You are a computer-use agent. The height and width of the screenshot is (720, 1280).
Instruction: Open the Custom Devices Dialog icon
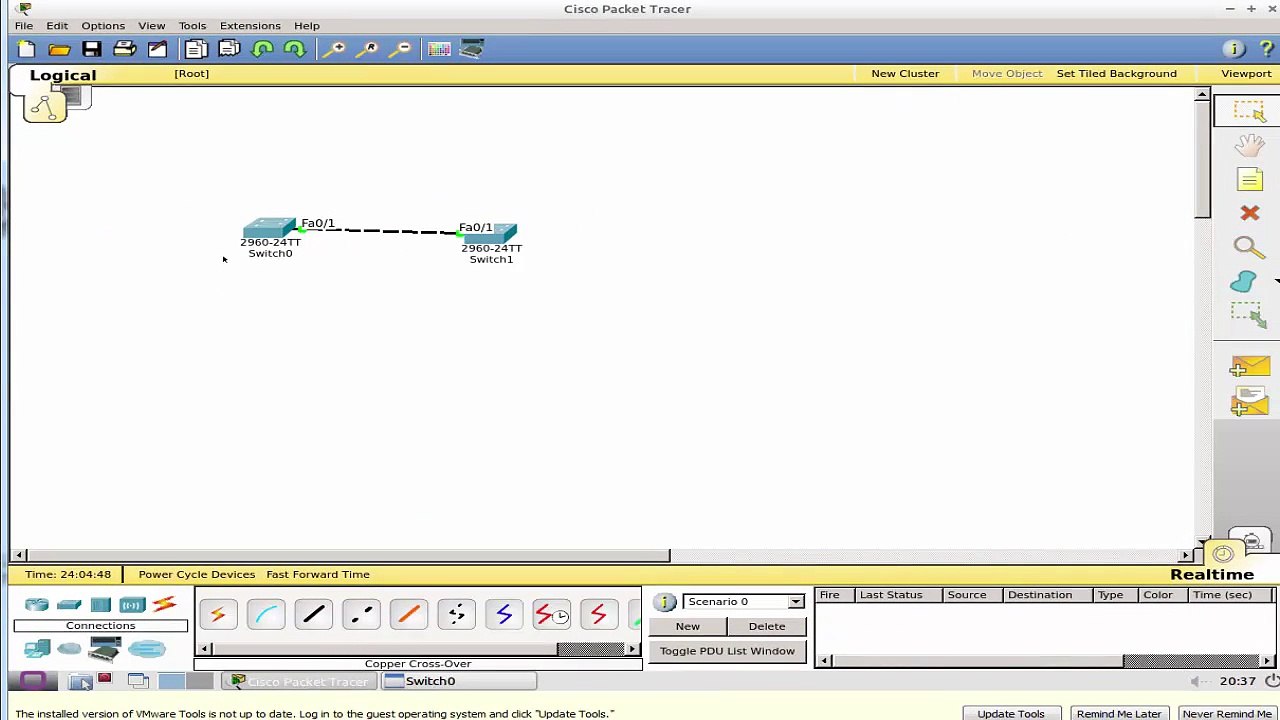472,49
